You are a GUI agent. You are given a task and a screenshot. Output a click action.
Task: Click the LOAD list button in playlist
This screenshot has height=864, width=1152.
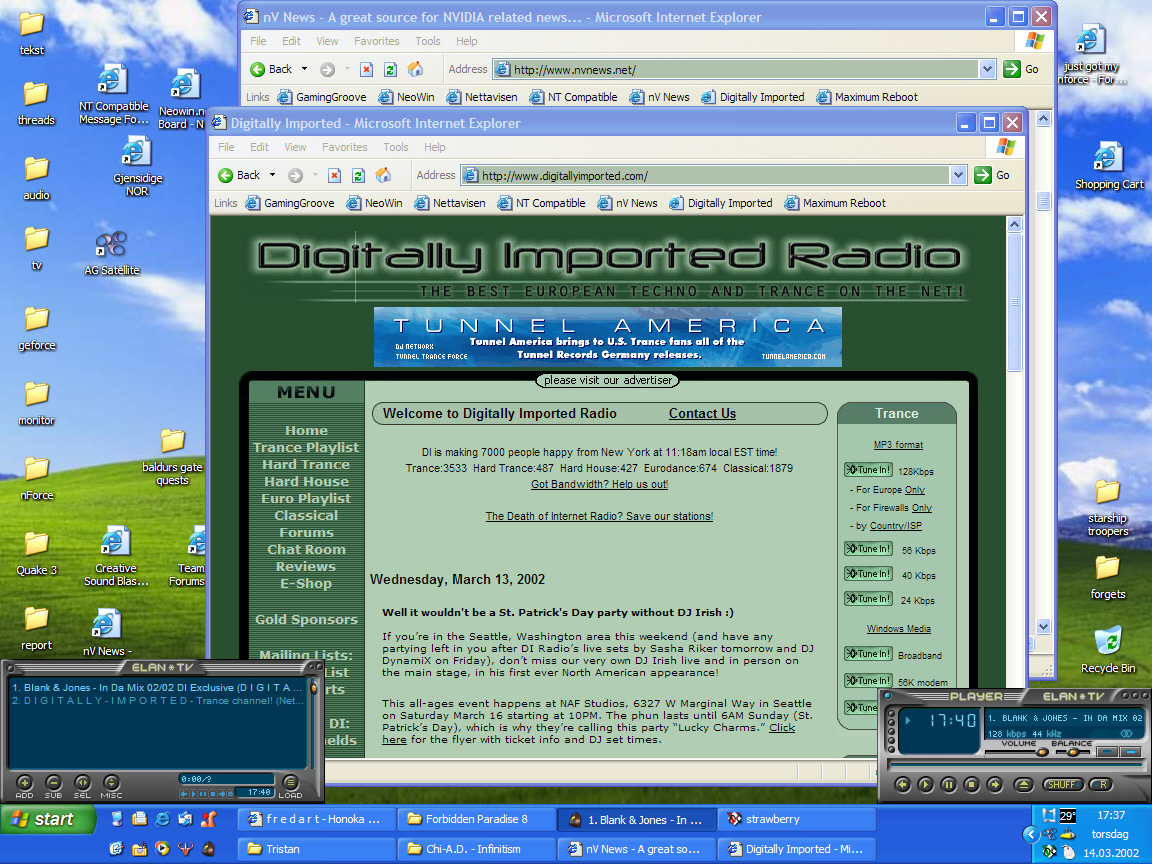point(290,783)
